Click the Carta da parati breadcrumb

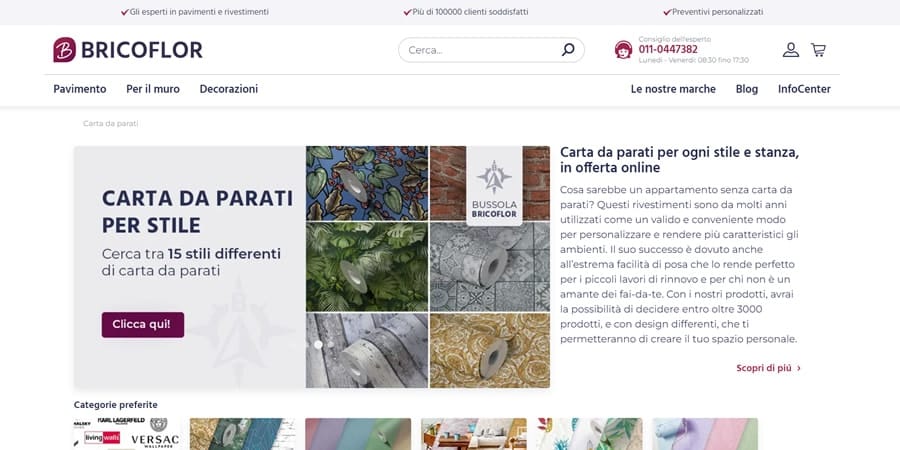110,123
